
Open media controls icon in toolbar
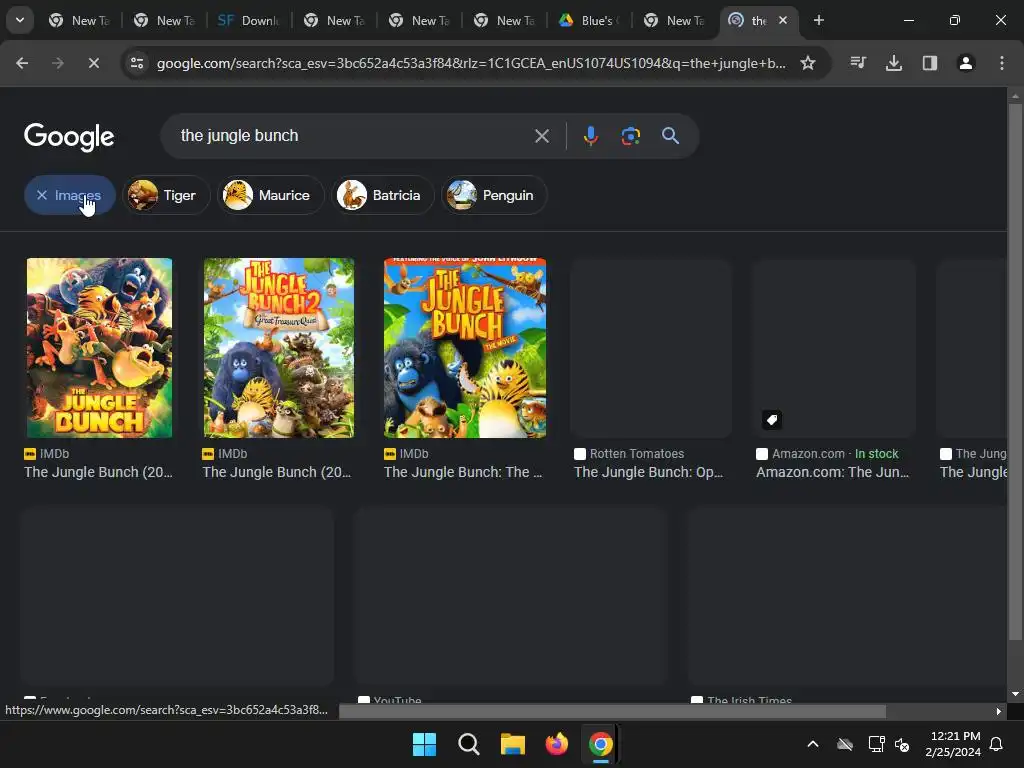pyautogui.click(x=858, y=63)
